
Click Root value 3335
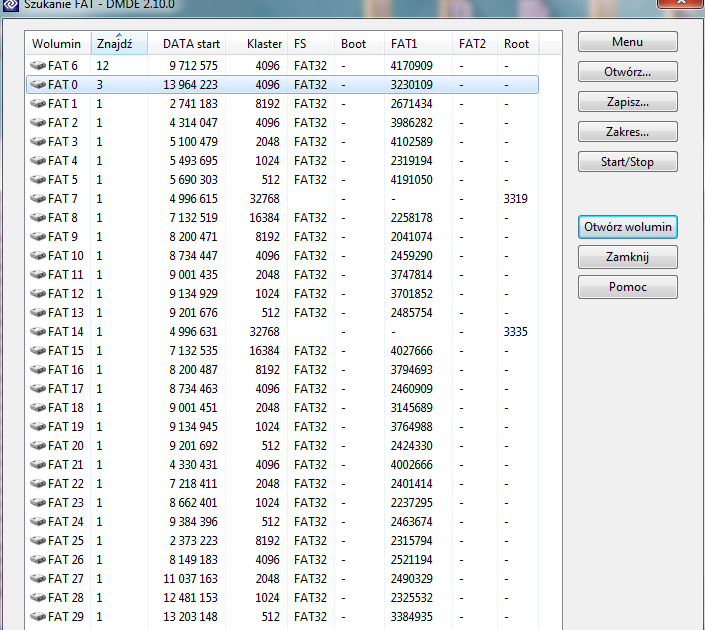coord(515,331)
